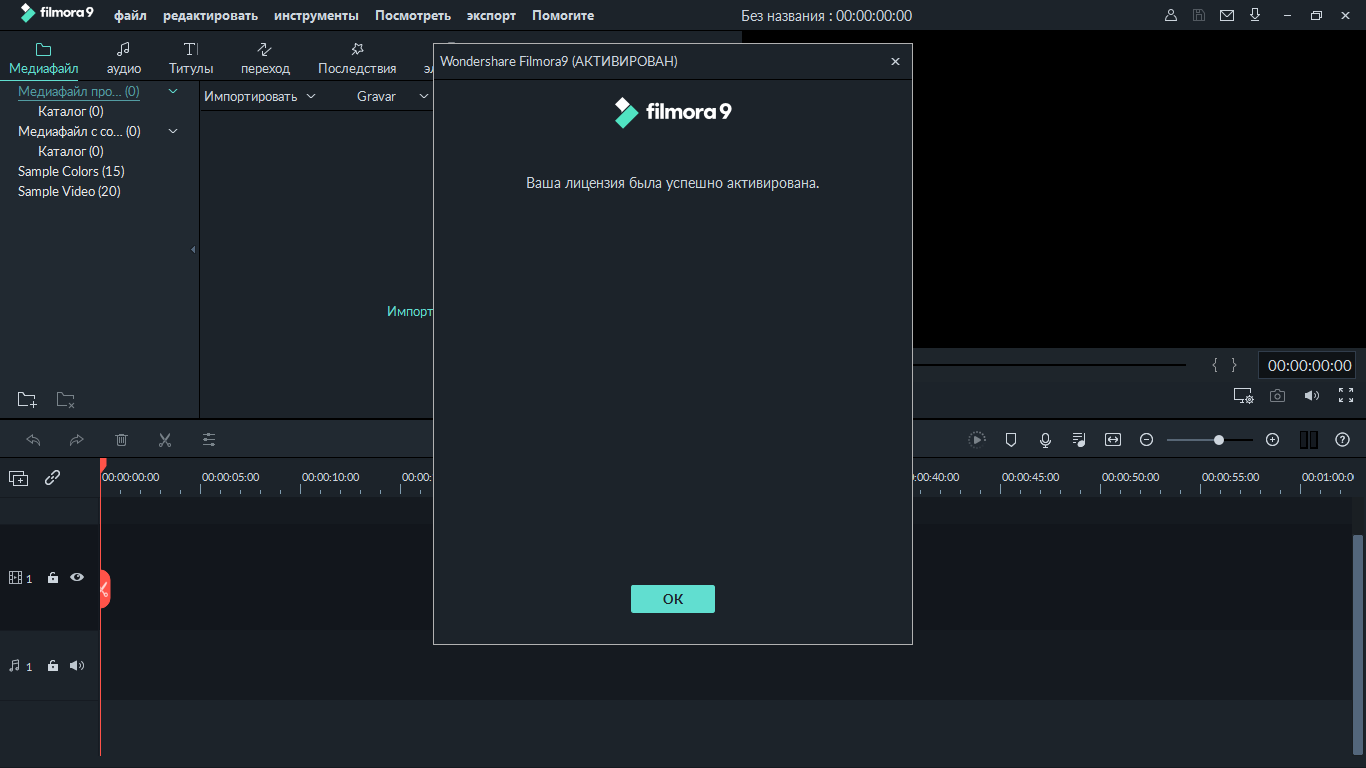Click the edit adjustments sliders icon
1366x768 pixels.
[209, 439]
